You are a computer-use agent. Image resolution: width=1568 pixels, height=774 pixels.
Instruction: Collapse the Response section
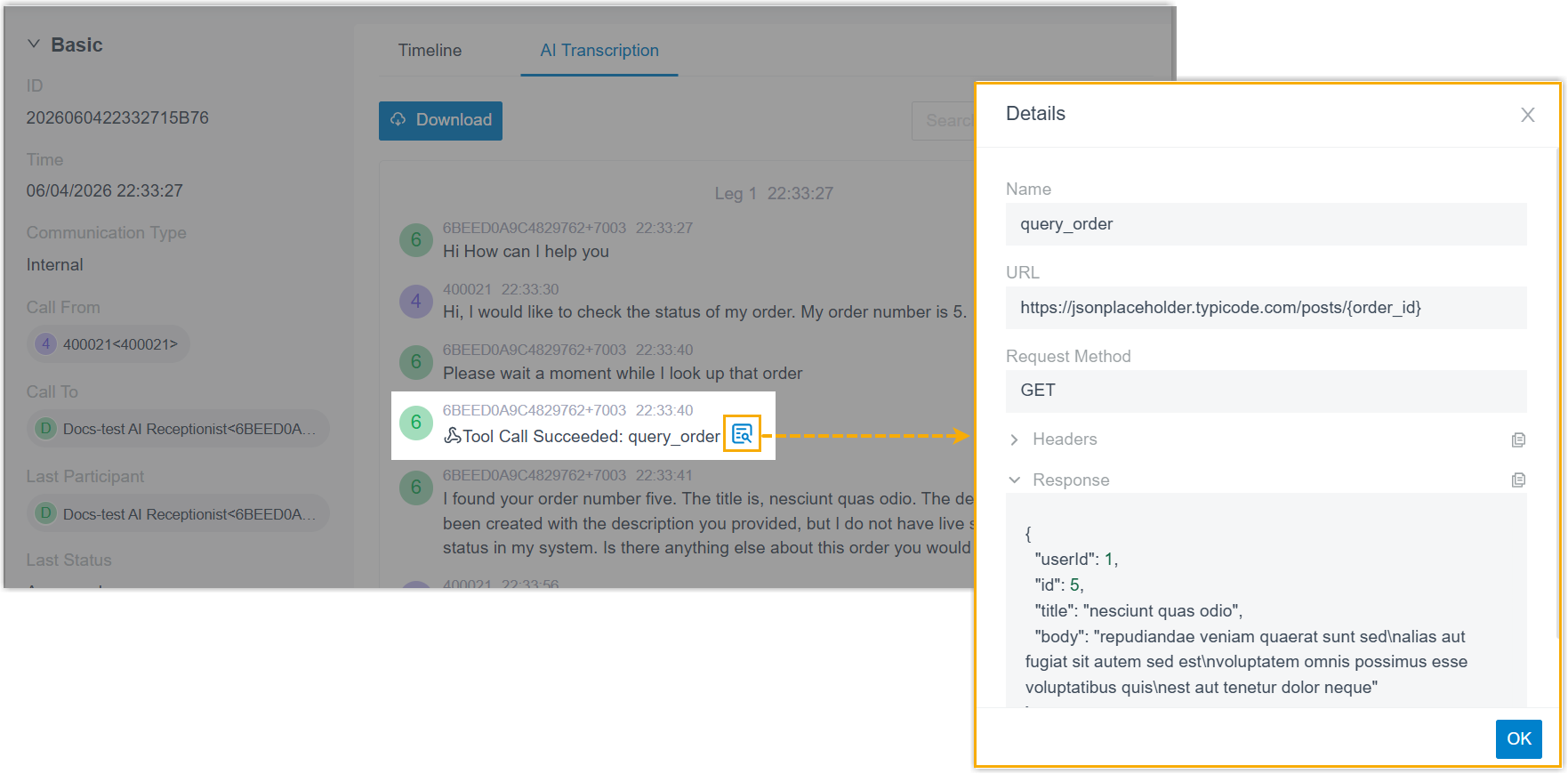point(1014,480)
